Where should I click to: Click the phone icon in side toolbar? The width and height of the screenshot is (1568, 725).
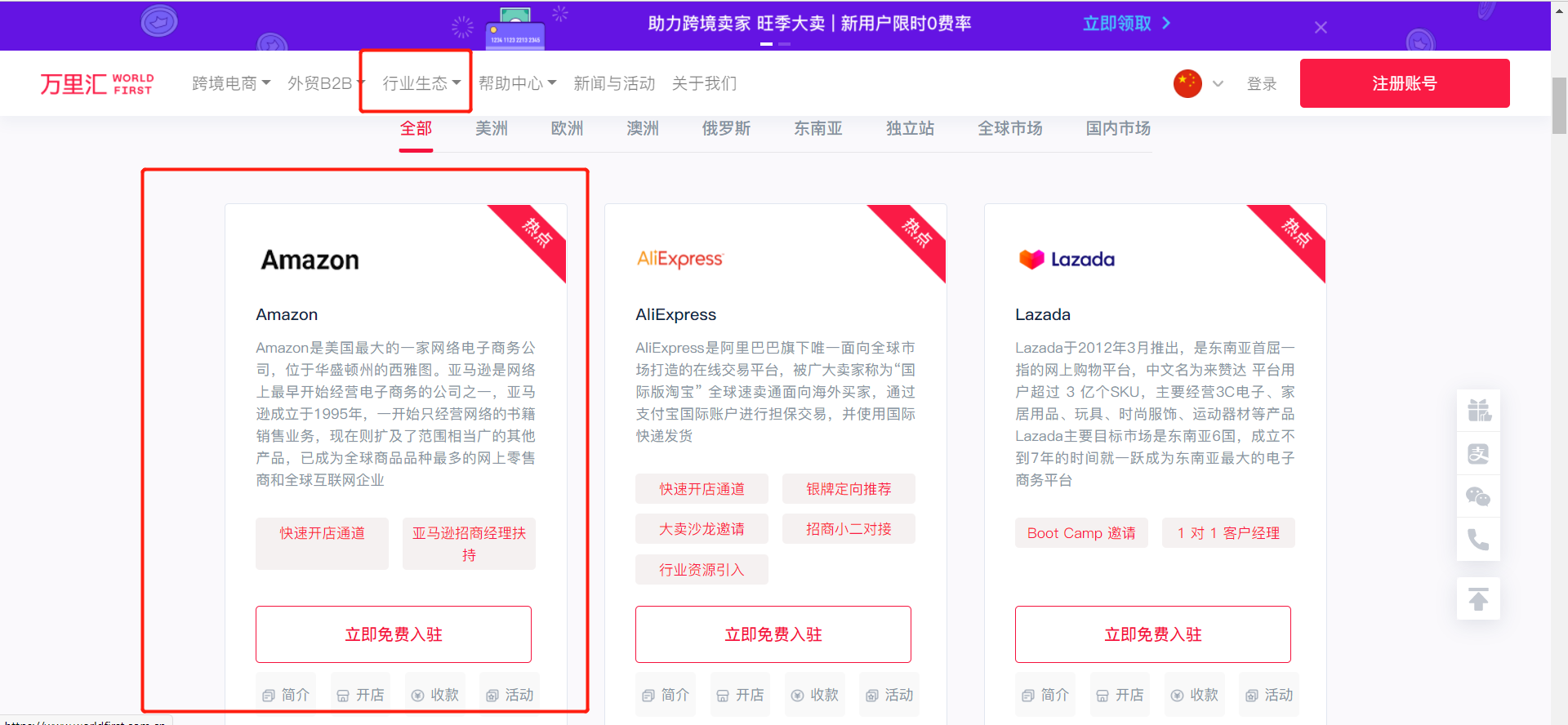coord(1478,540)
